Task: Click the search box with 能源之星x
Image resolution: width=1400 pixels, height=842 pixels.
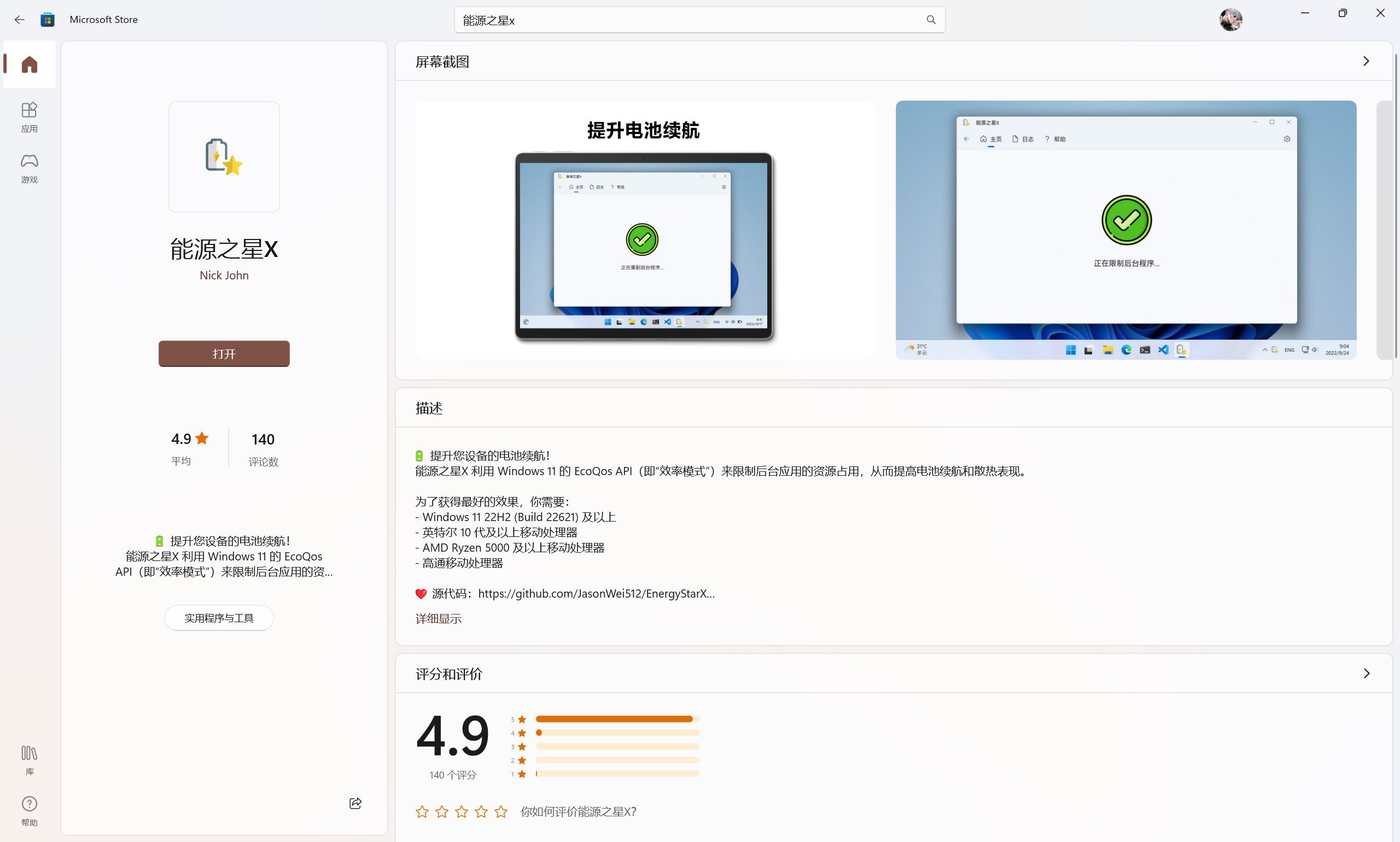Action: coord(699,20)
